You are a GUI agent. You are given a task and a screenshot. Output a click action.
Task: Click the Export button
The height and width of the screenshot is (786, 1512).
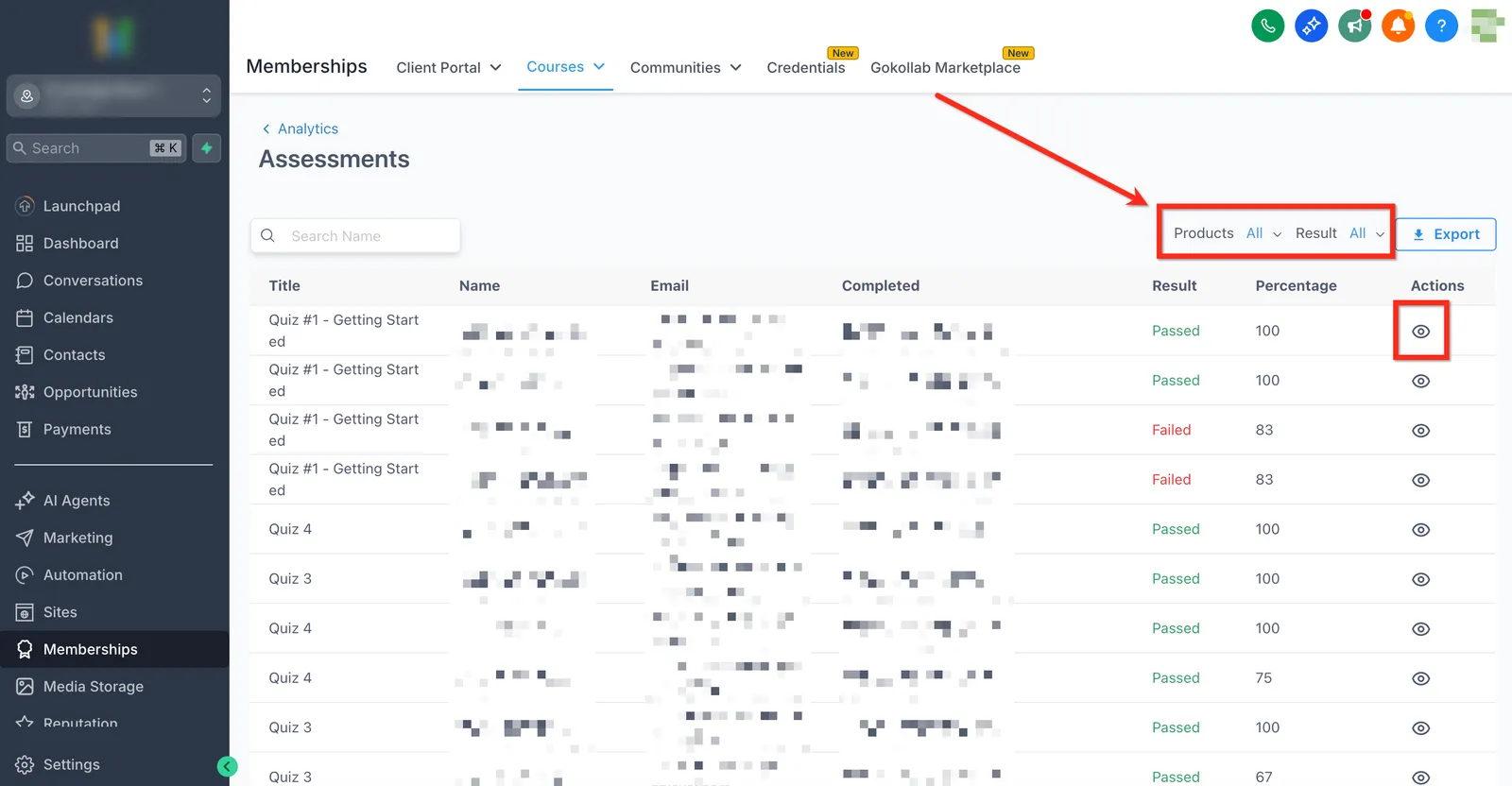(1446, 234)
